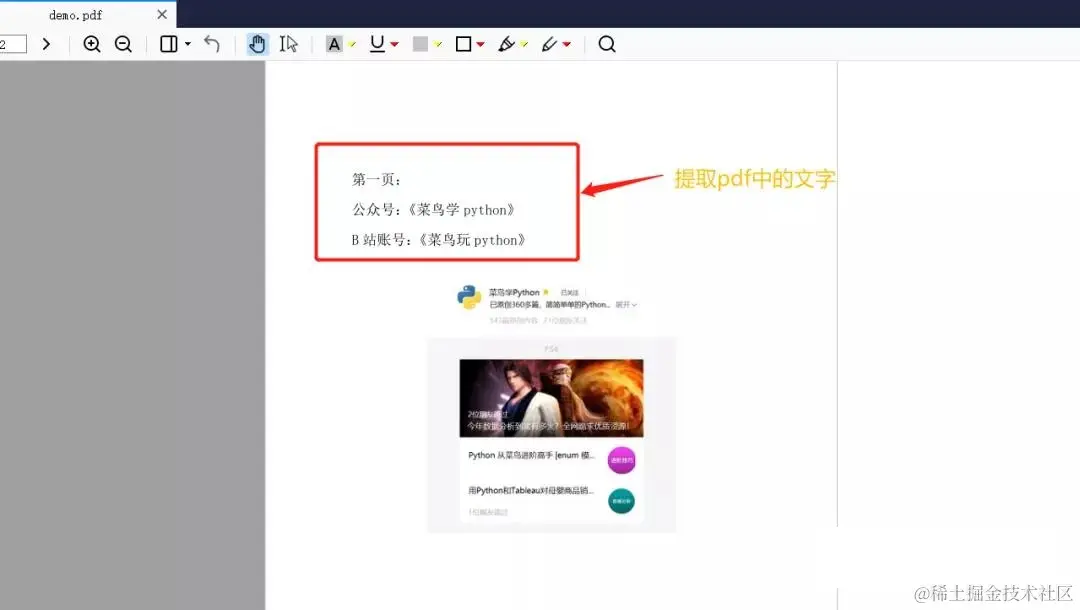Viewport: 1080px width, 610px height.
Task: Open the Search tool
Action: pos(607,44)
